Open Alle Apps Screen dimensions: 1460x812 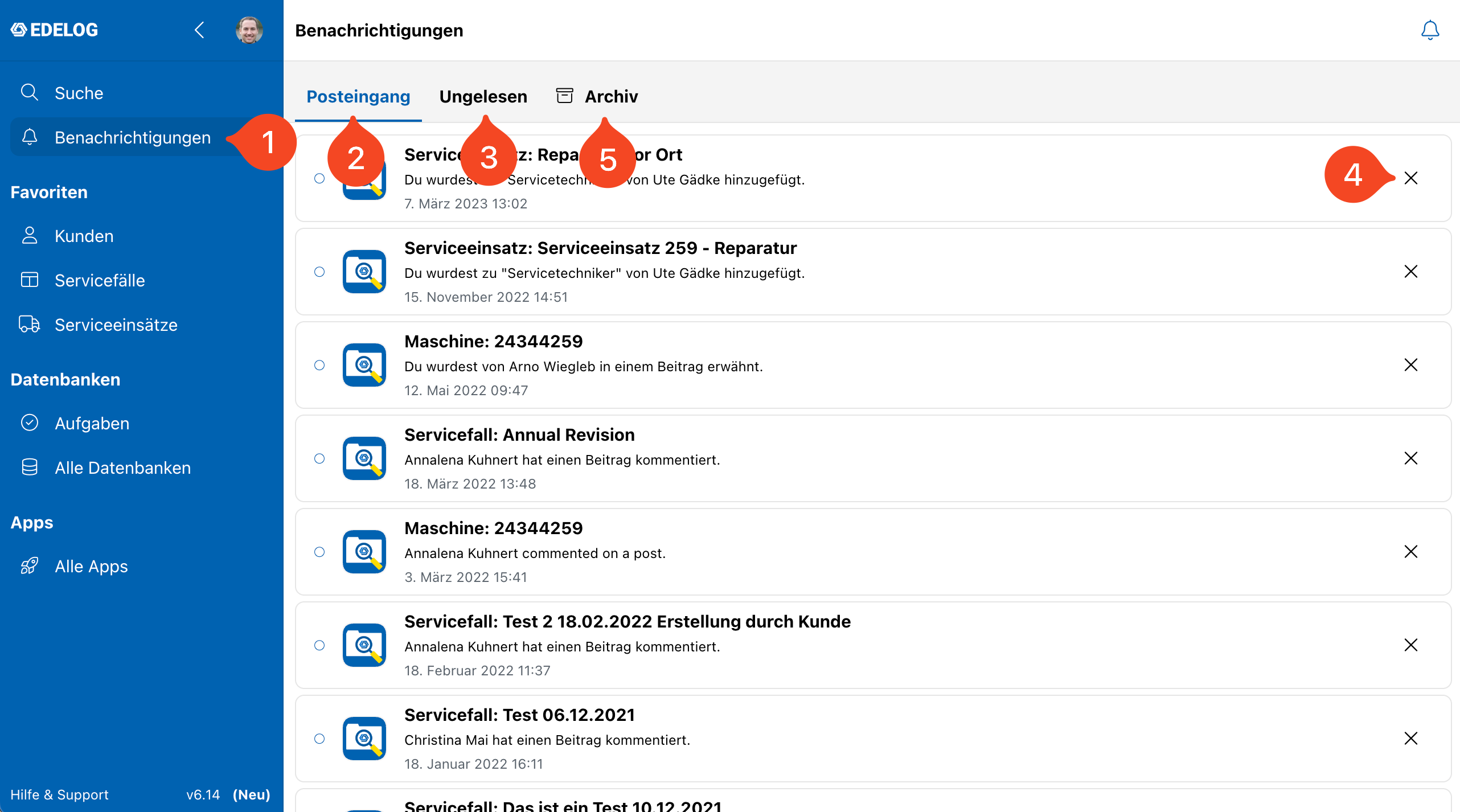click(142, 566)
